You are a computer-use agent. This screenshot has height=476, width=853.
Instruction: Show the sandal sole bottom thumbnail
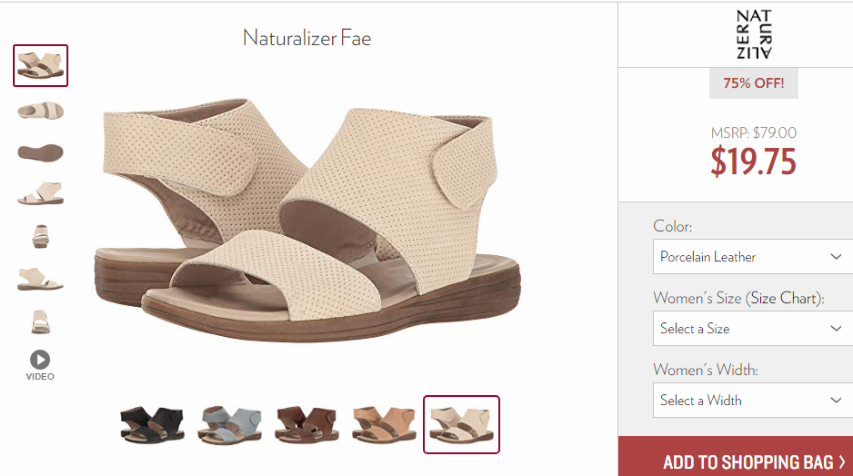(40, 152)
